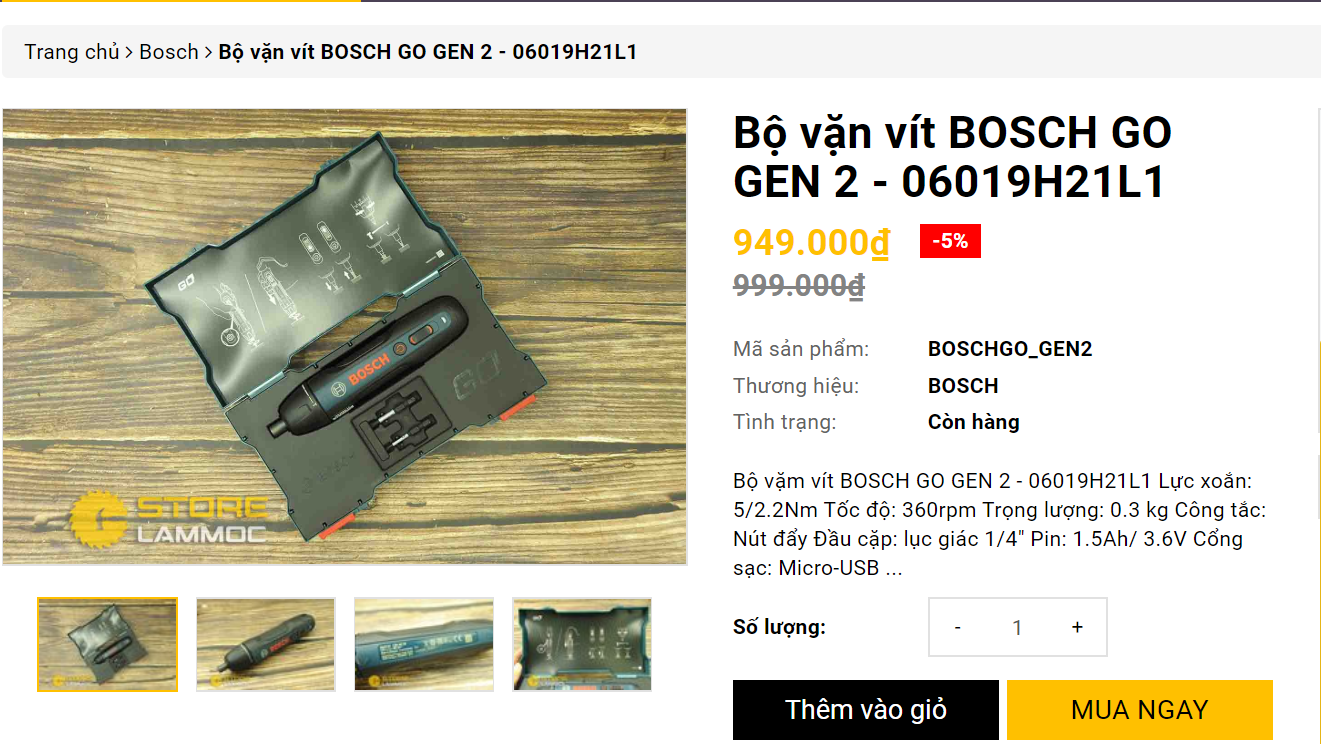This screenshot has height=744, width=1321.
Task: Select third thumbnail showing screwdriver label
Action: [x=424, y=644]
